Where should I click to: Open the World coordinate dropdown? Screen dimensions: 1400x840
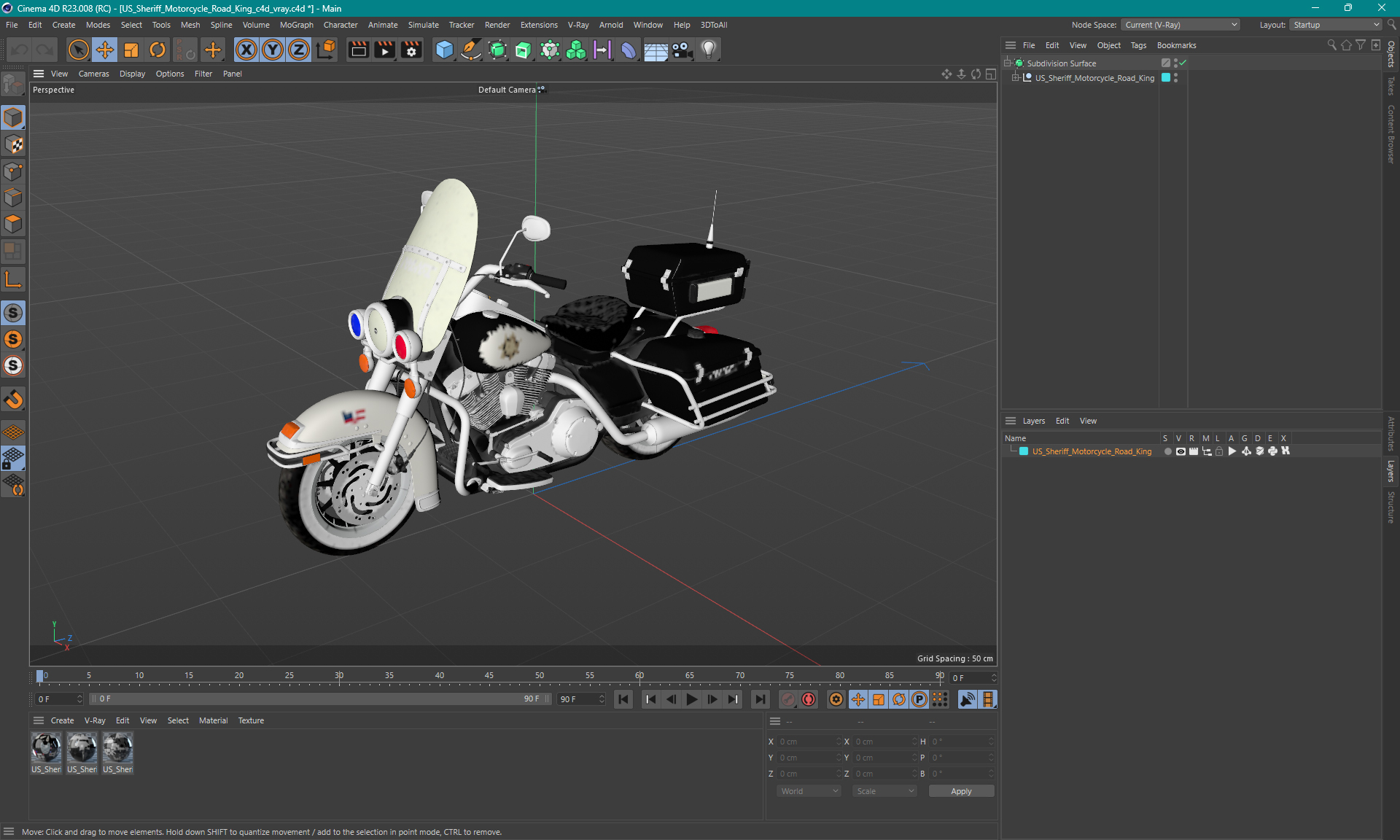click(x=808, y=791)
